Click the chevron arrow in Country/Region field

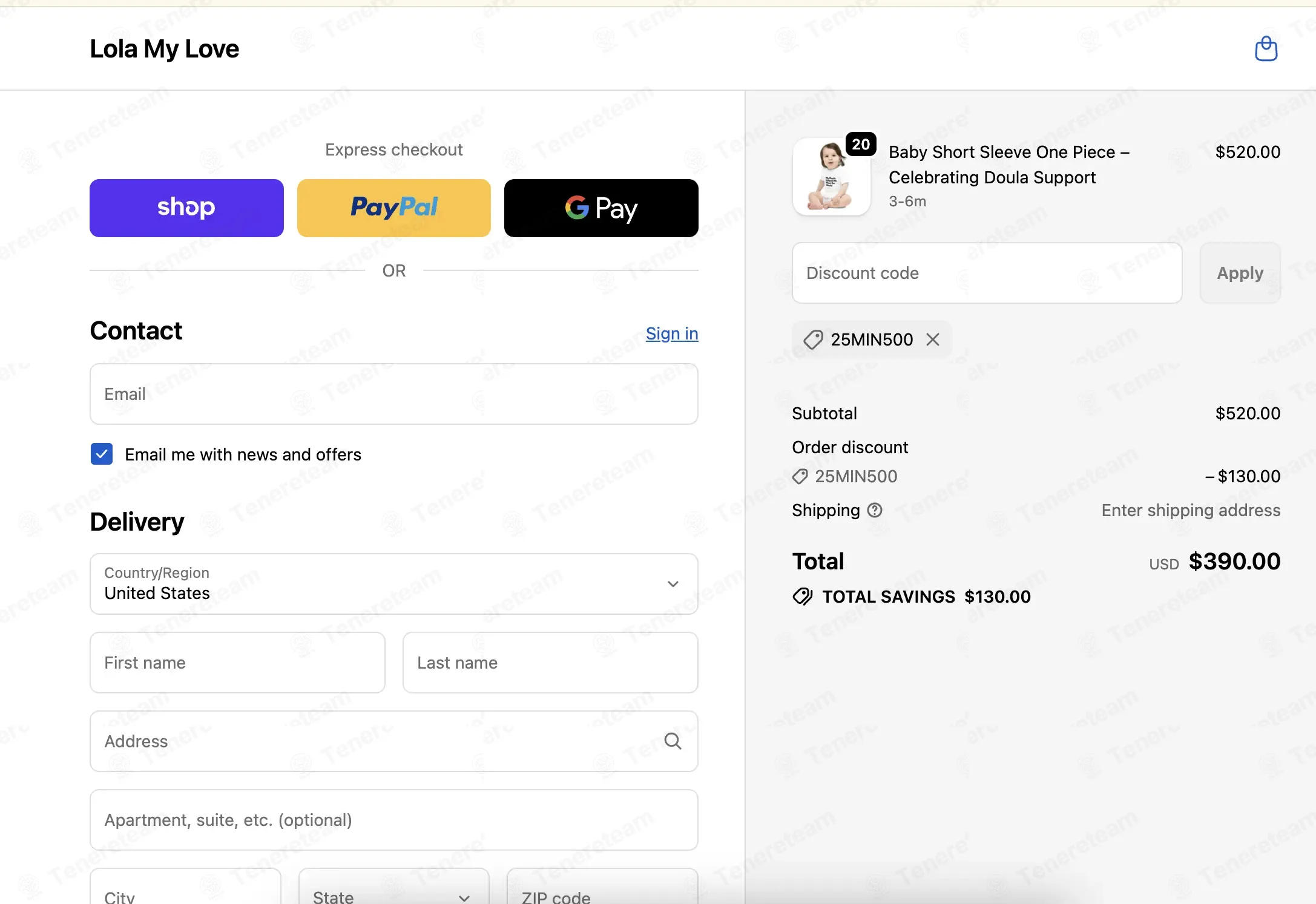(x=673, y=584)
